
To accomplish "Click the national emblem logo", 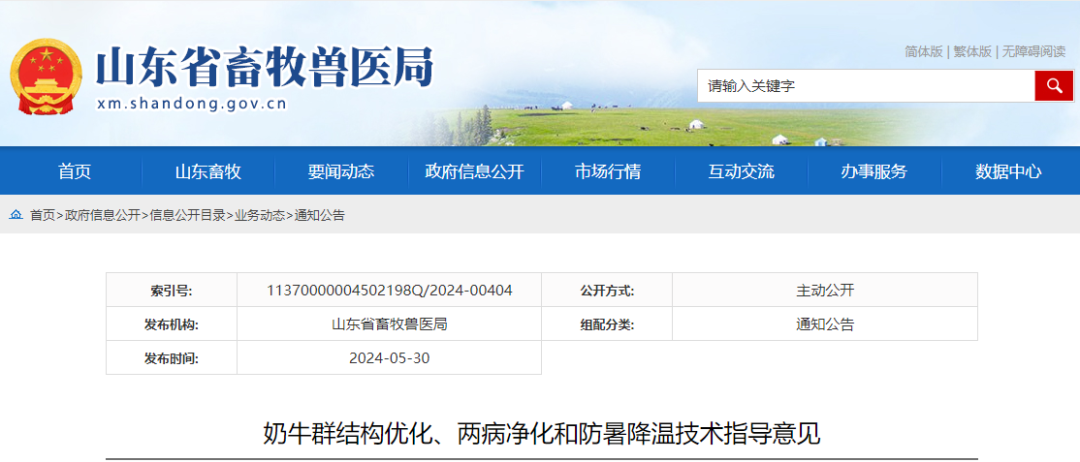I will coord(46,77).
